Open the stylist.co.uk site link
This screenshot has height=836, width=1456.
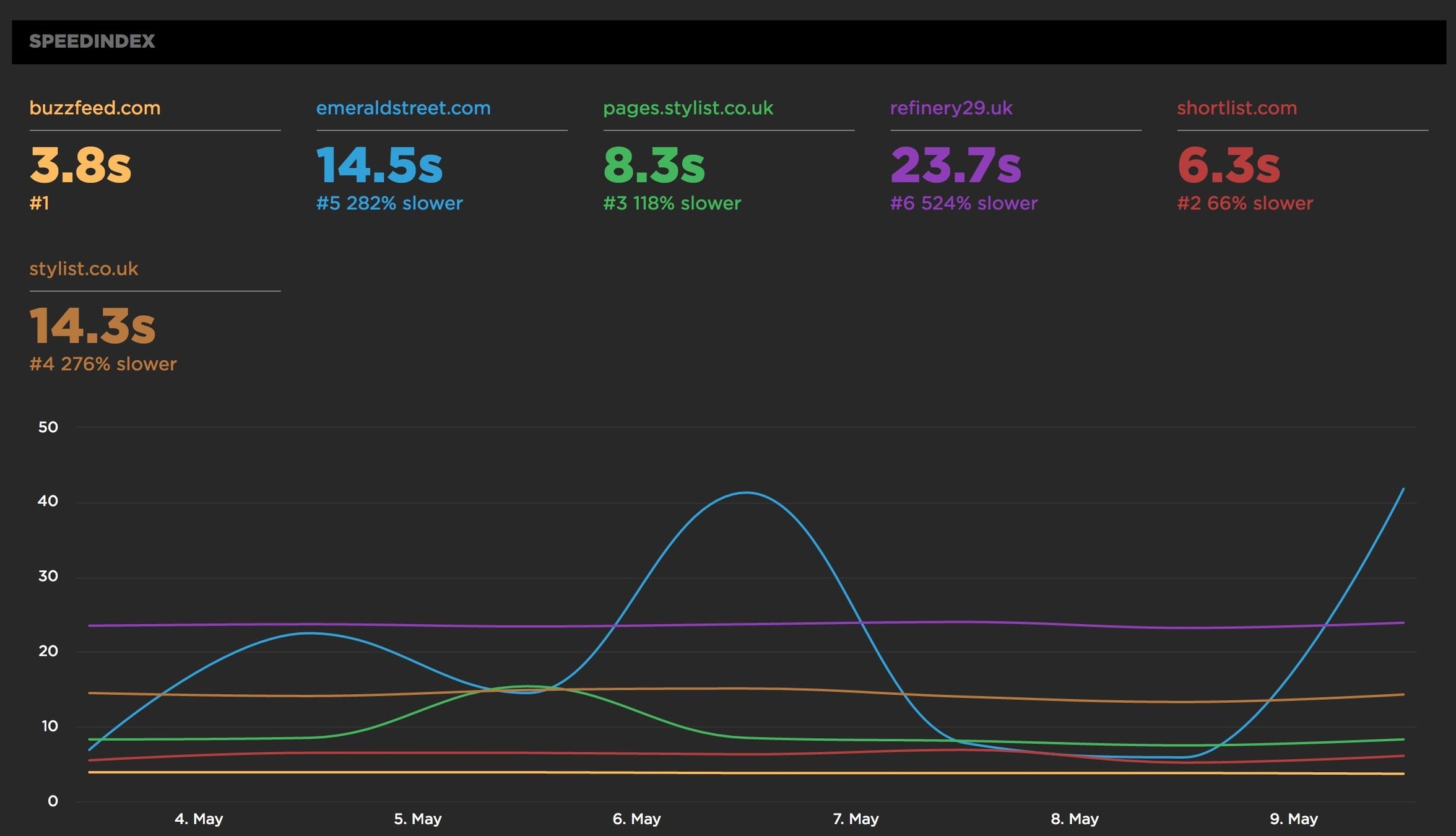click(x=84, y=269)
